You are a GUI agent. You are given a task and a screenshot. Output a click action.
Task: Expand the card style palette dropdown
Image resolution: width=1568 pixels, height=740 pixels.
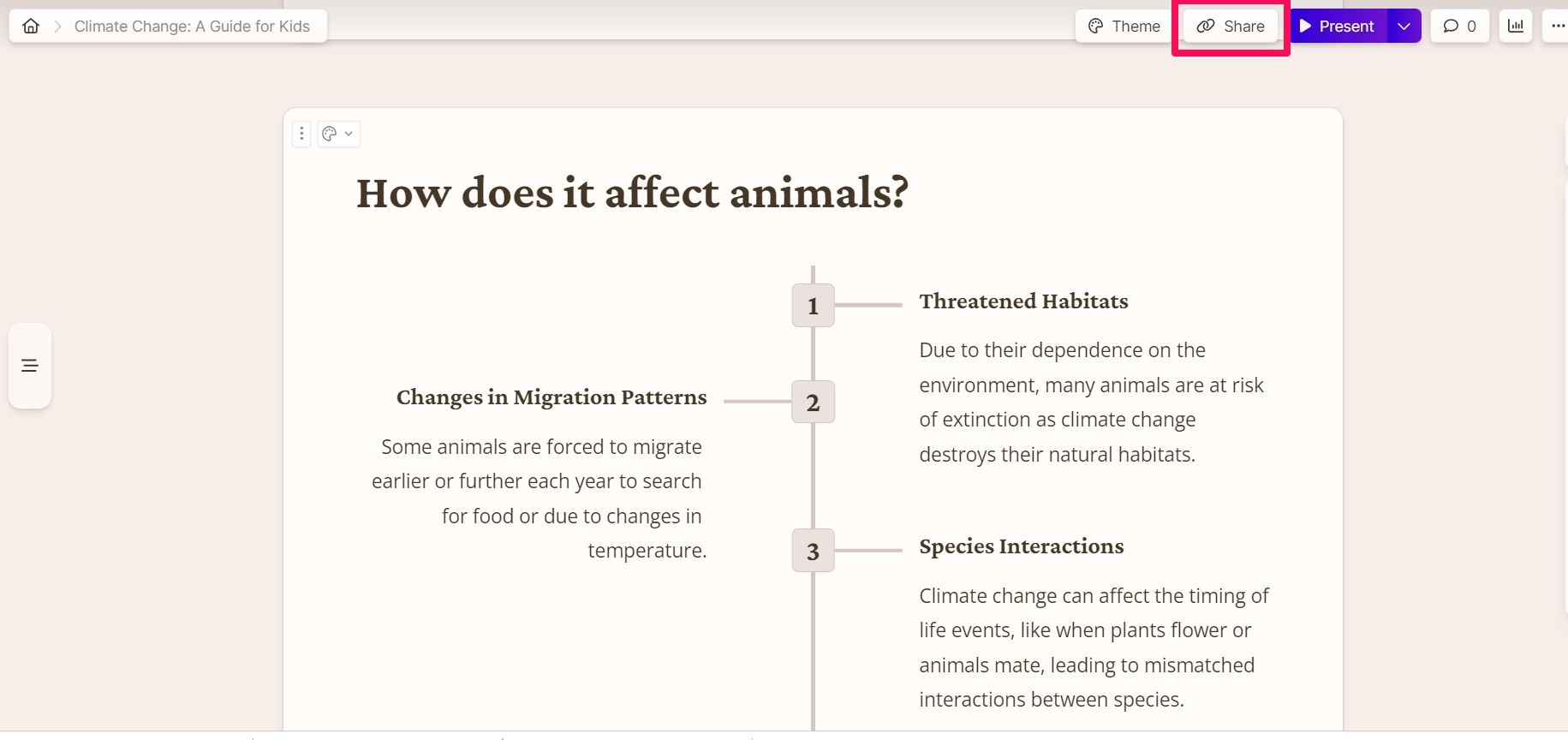coord(338,134)
